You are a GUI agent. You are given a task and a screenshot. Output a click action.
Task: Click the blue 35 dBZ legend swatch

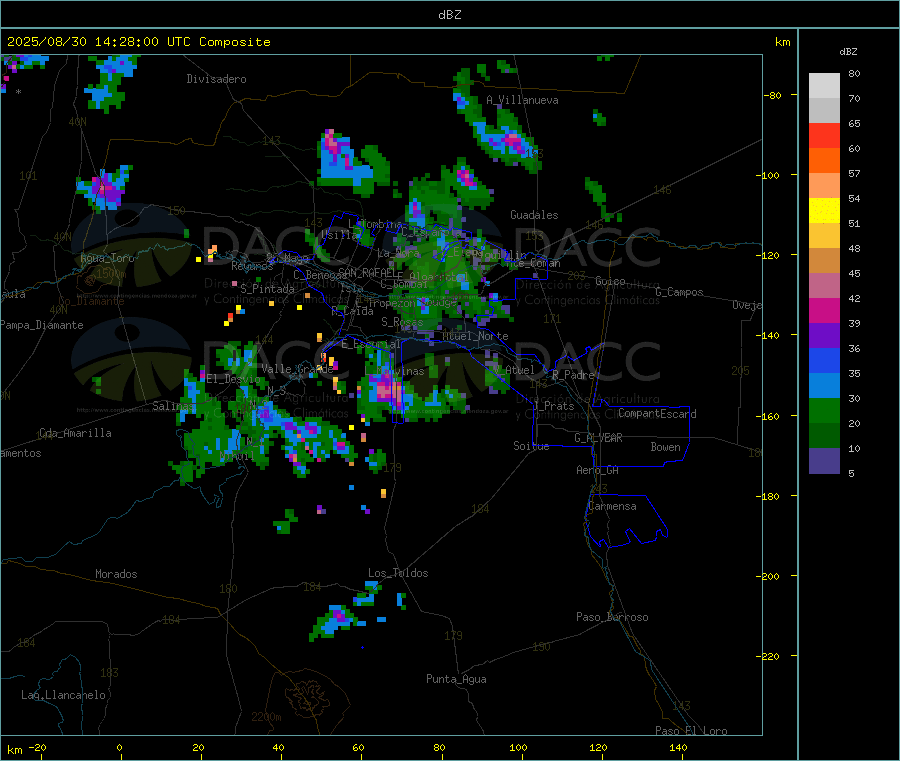pos(824,360)
